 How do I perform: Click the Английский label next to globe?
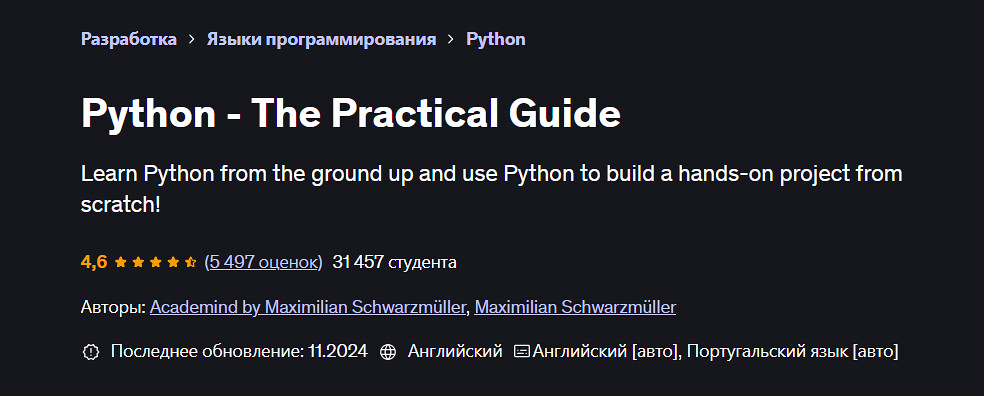click(455, 351)
